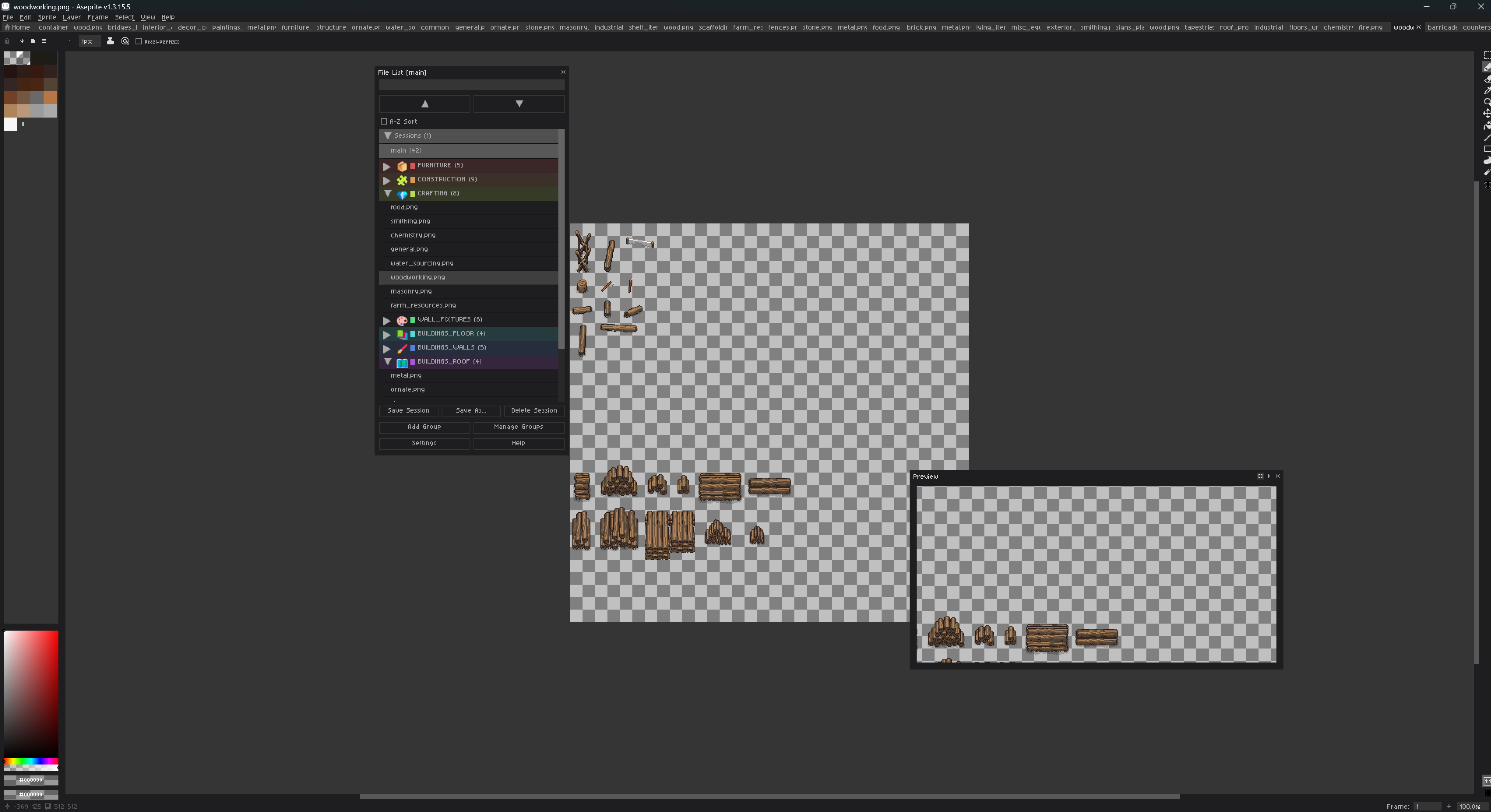Center the Preview window view icon

pos(1260,476)
